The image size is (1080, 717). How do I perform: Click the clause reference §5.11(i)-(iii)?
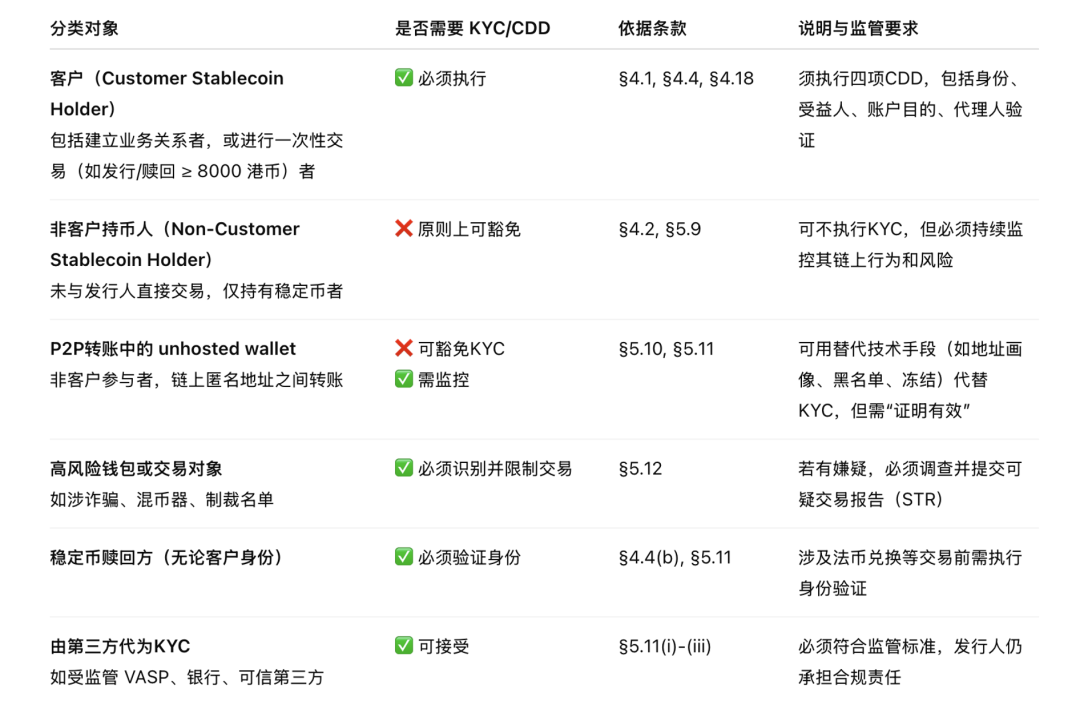tap(665, 646)
